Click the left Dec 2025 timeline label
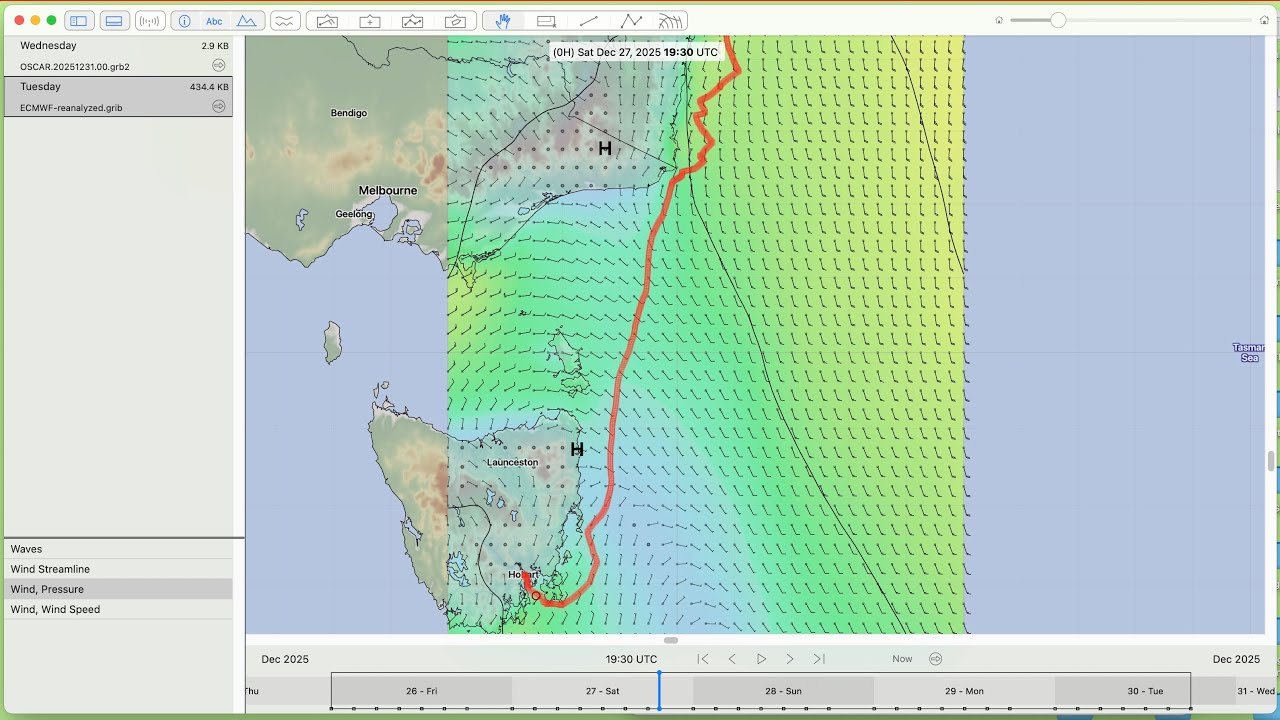 pos(285,659)
